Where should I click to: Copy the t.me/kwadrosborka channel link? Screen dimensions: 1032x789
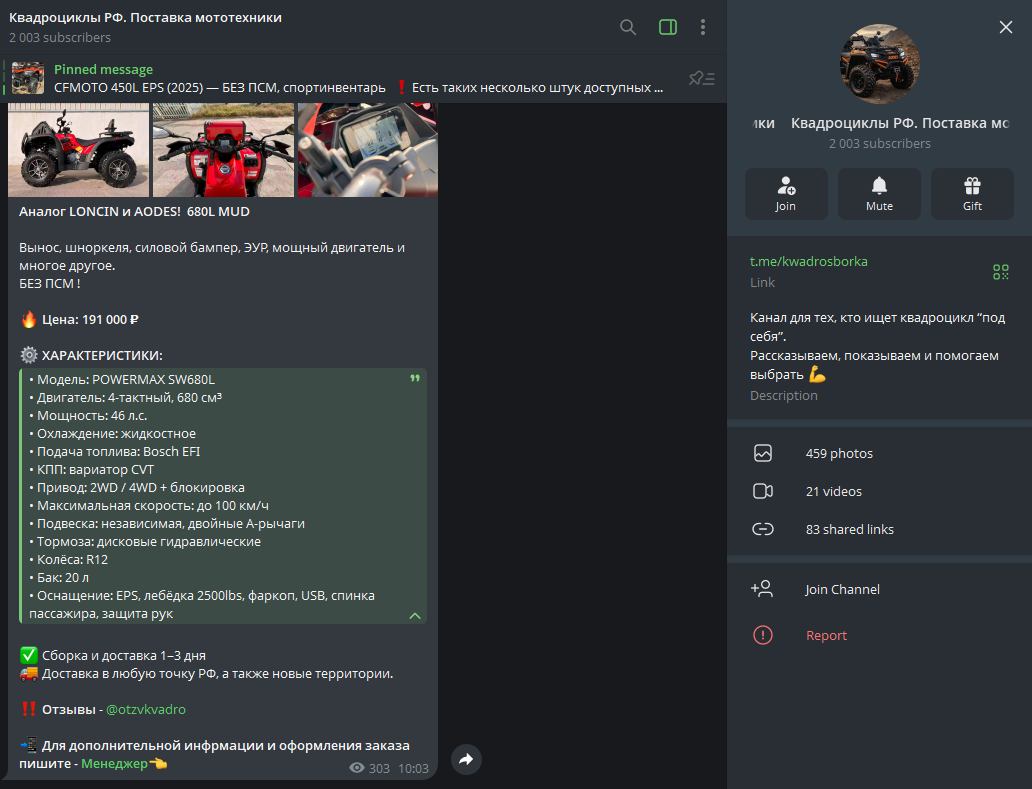808,261
